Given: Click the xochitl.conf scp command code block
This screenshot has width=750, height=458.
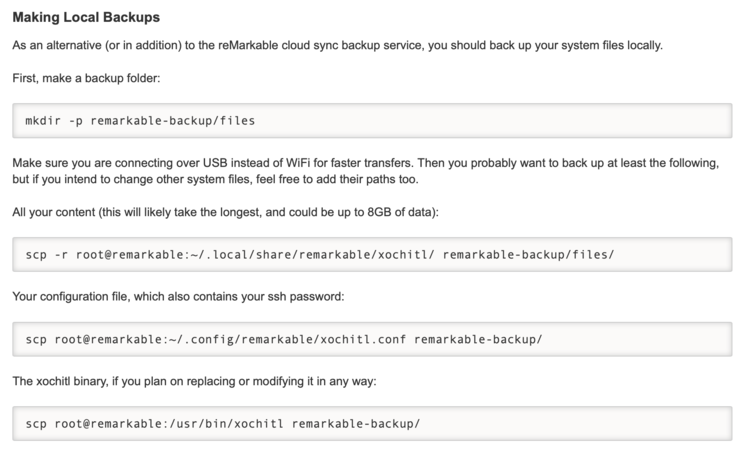Looking at the screenshot, I should [x=374, y=339].
